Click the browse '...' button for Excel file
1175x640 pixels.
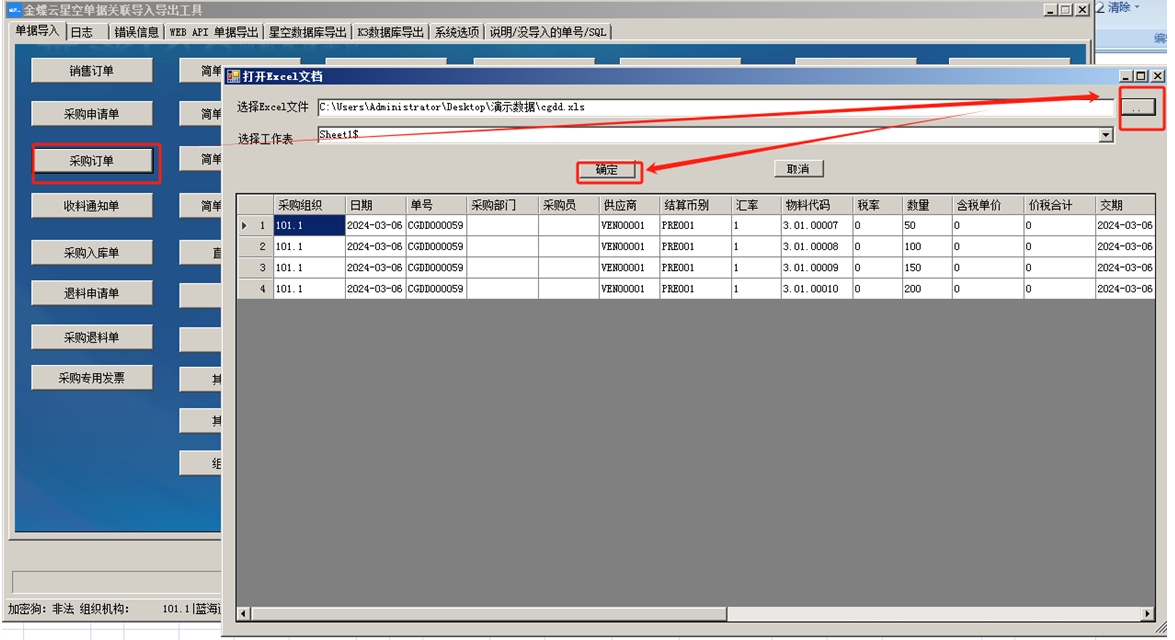pyautogui.click(x=1138, y=107)
